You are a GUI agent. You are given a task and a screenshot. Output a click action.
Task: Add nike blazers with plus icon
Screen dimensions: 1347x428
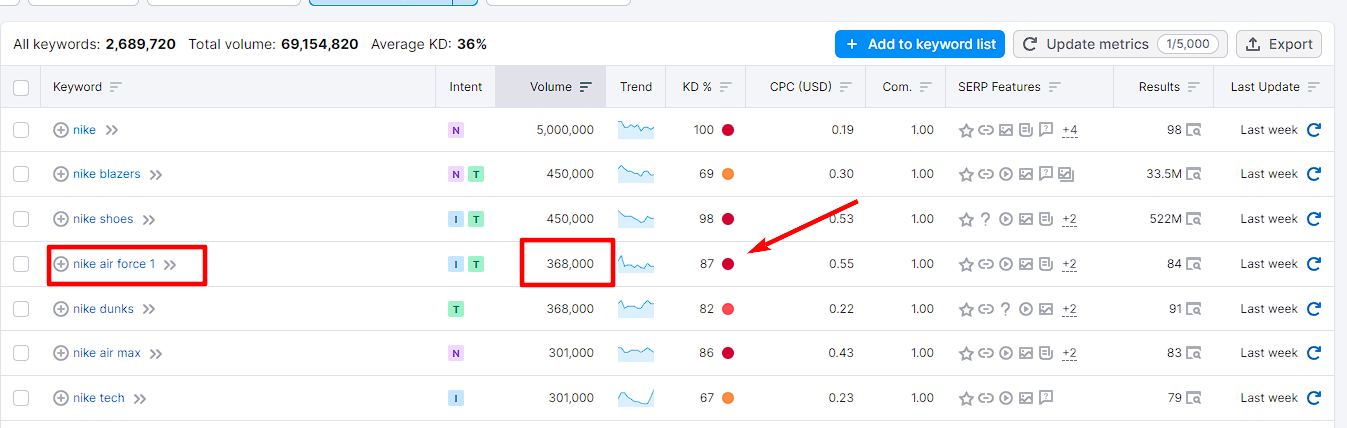61,174
